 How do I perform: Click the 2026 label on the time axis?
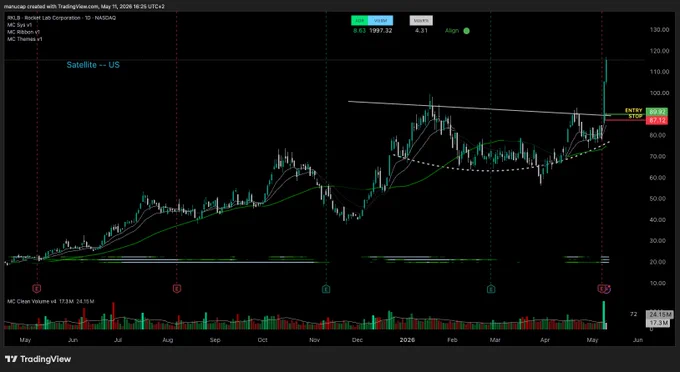pyautogui.click(x=407, y=340)
